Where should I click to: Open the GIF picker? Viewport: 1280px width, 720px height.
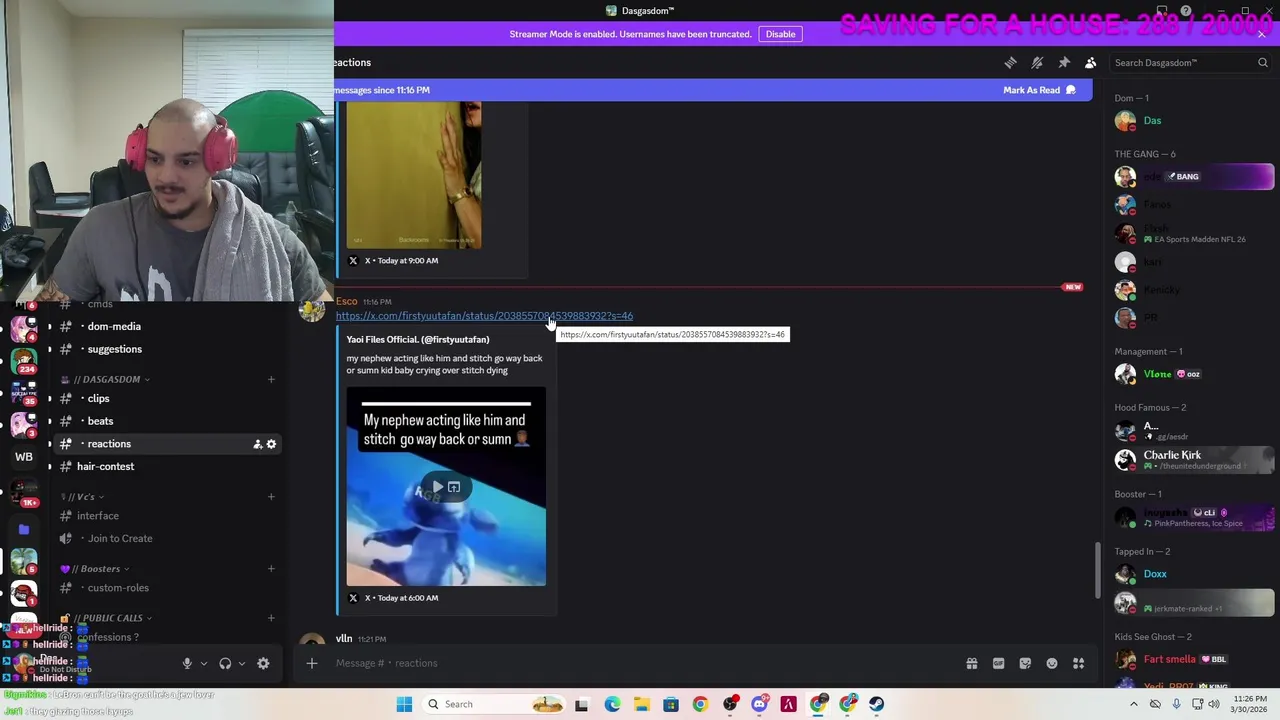pyautogui.click(x=998, y=663)
